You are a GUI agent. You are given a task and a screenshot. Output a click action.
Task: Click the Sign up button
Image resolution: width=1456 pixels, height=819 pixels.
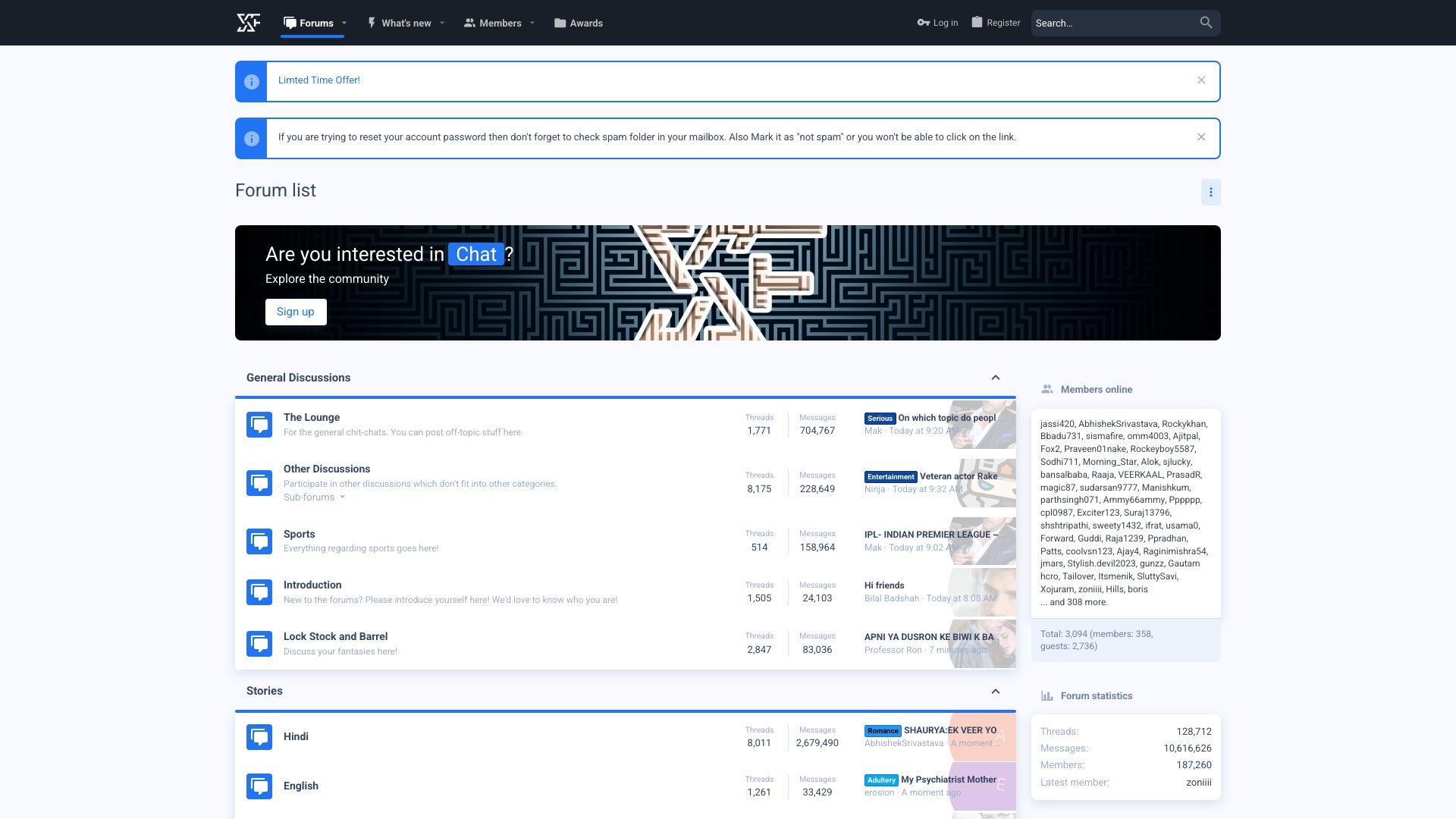tap(296, 312)
